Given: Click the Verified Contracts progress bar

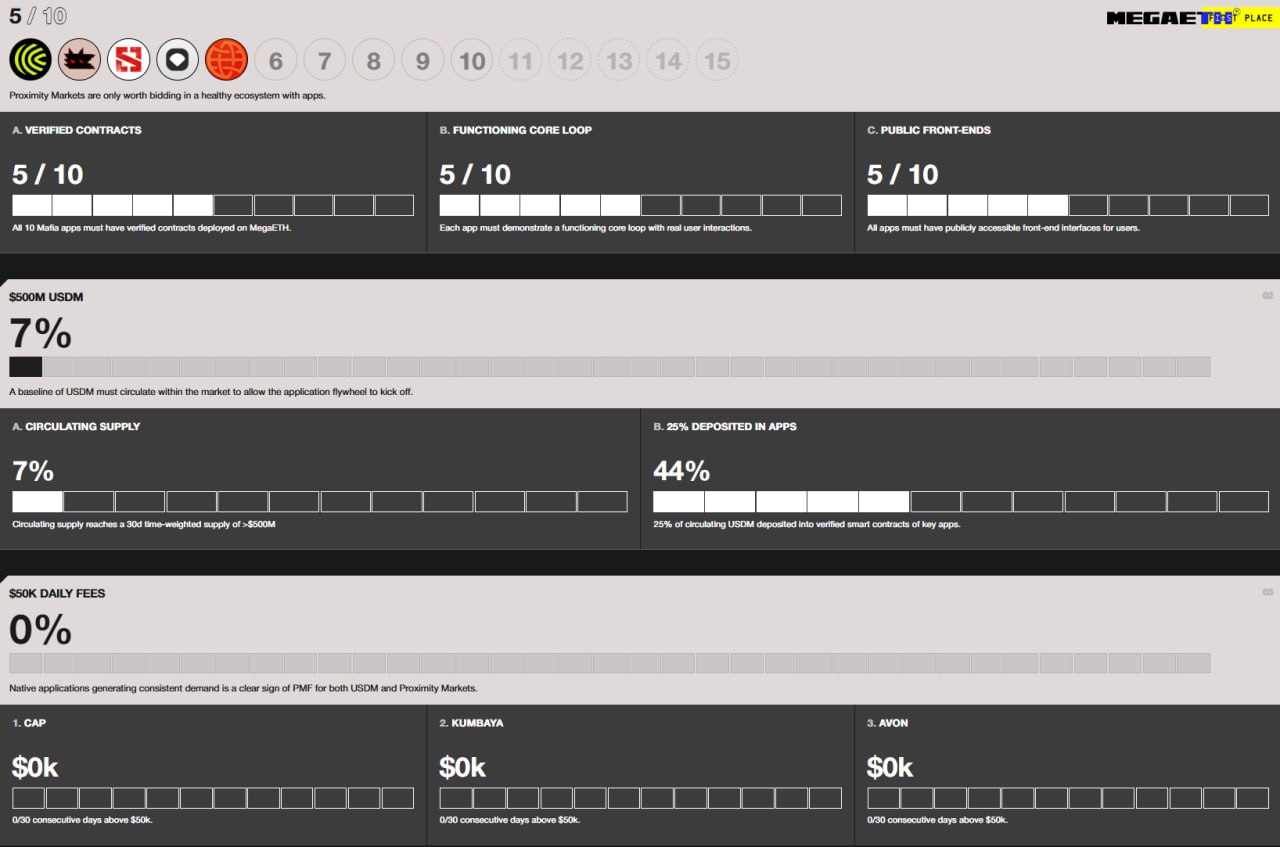Looking at the screenshot, I should point(213,205).
